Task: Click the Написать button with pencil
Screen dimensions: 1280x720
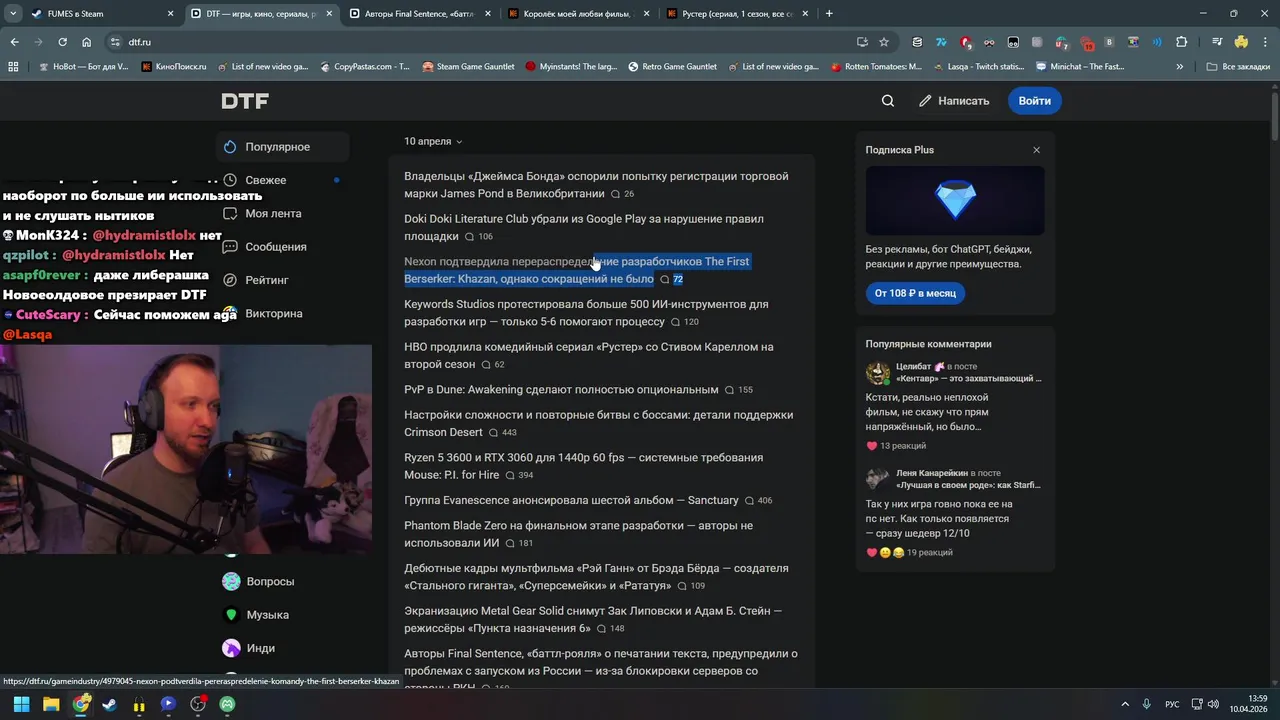Action: tap(954, 101)
